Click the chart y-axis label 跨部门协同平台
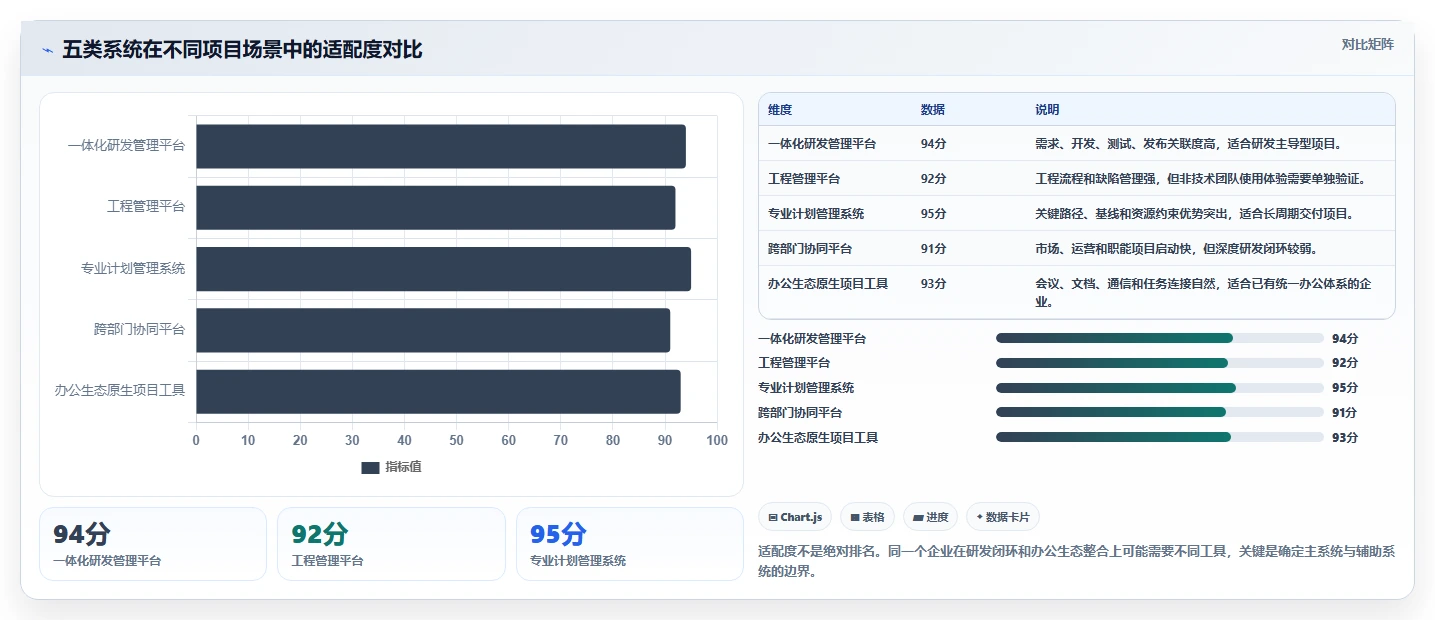The height and width of the screenshot is (620, 1435). (x=139, y=330)
